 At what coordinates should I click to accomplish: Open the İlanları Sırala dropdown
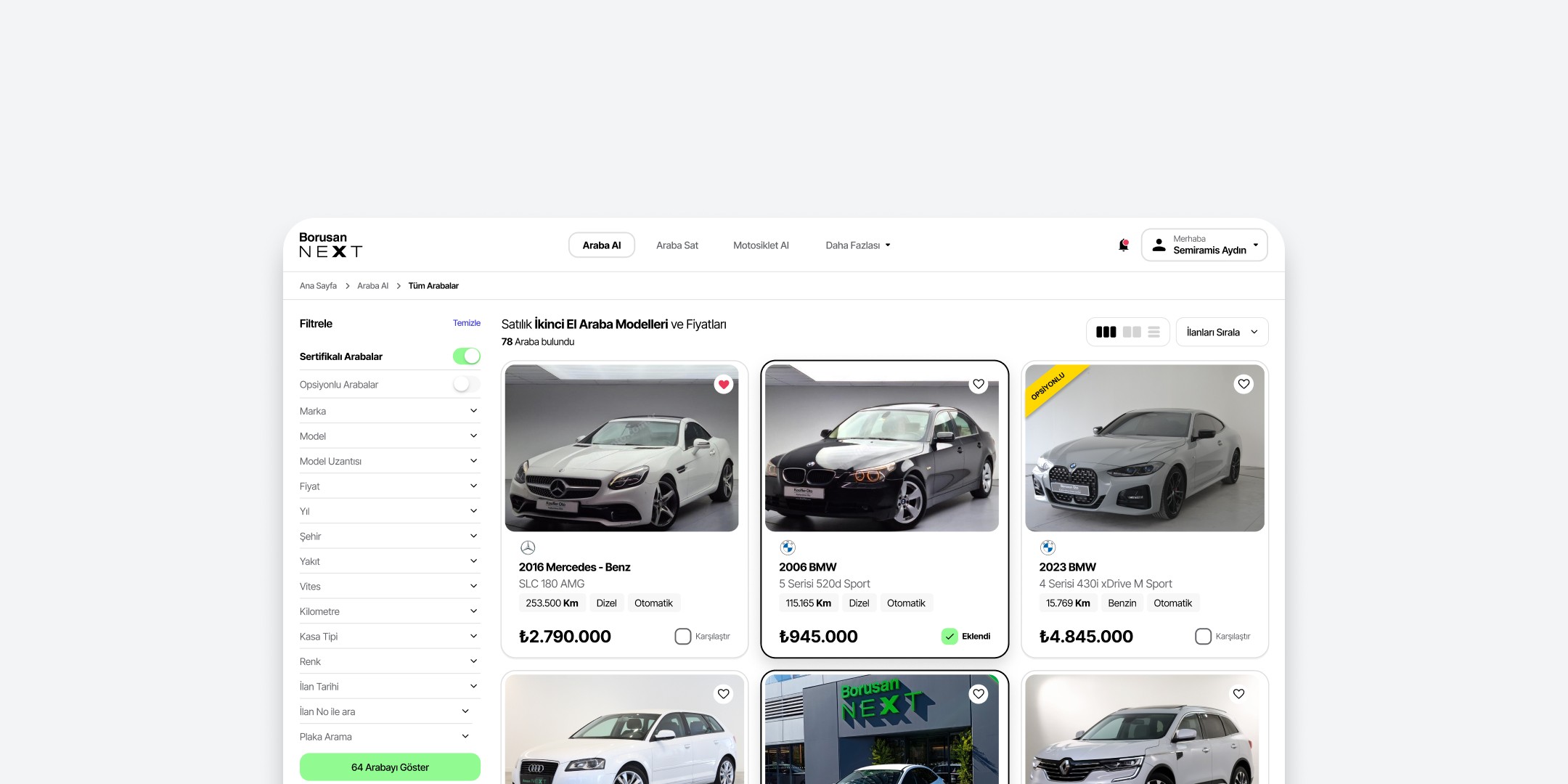(1222, 332)
